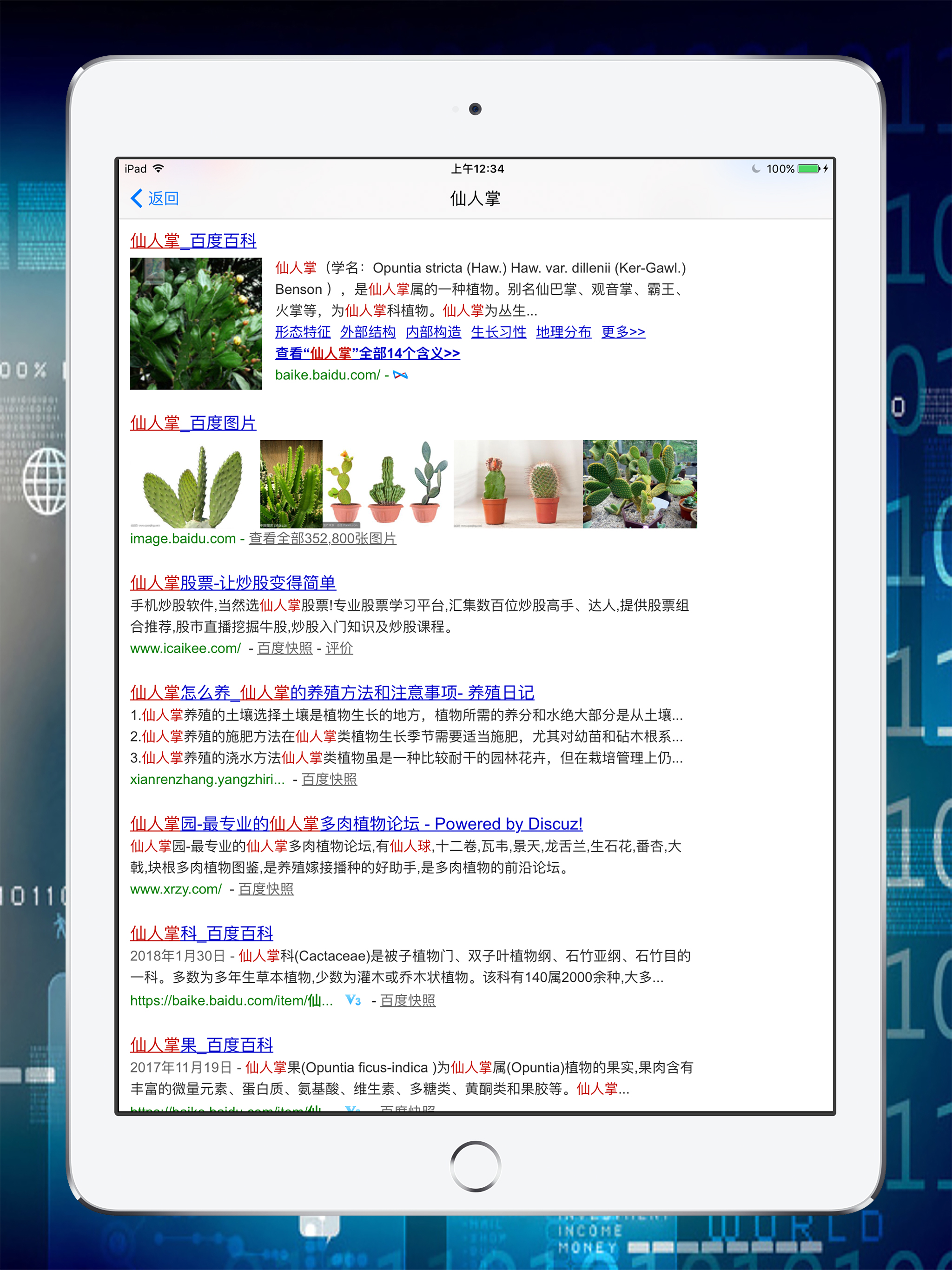Tap the battery indicator icon

(808, 169)
